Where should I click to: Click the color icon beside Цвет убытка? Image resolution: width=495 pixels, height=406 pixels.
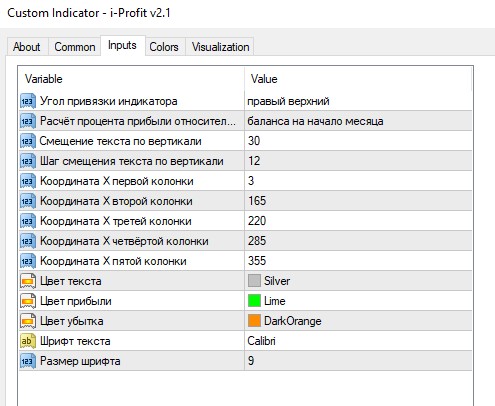(x=28, y=321)
